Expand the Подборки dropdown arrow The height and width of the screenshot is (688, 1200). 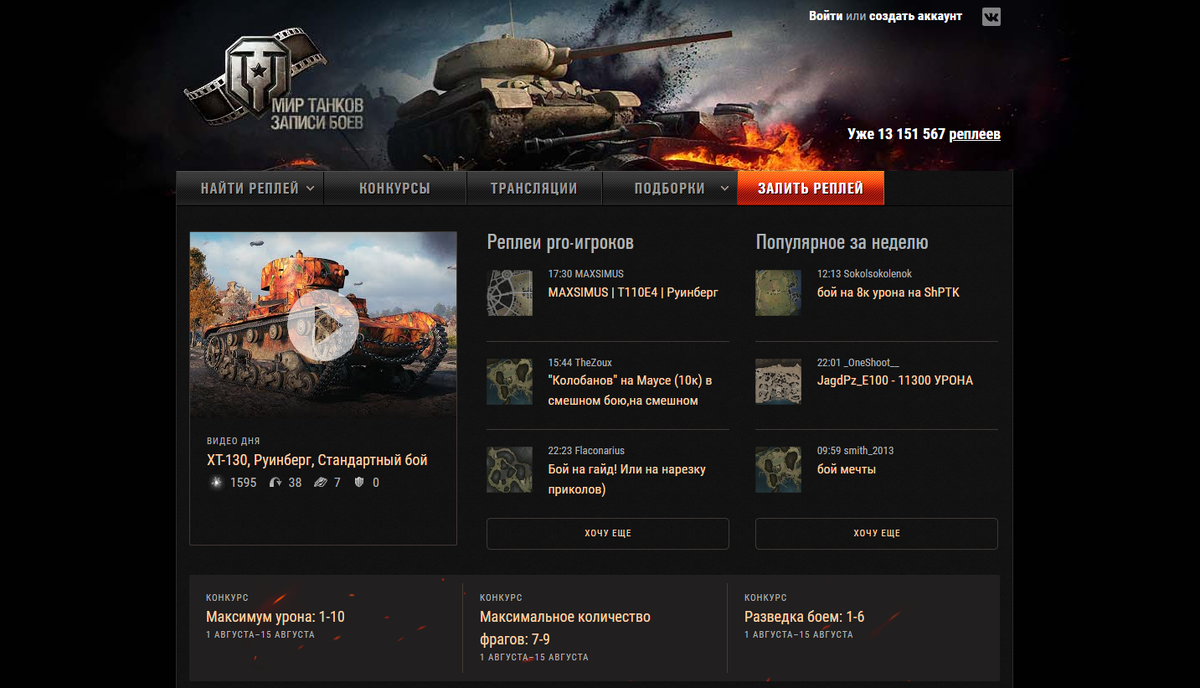click(724, 188)
